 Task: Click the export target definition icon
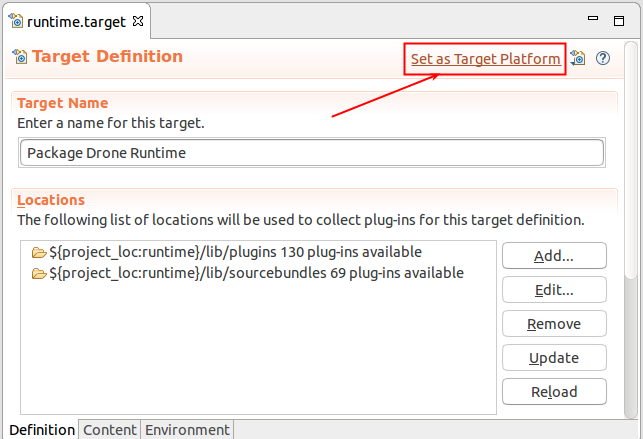pyautogui.click(x=578, y=58)
